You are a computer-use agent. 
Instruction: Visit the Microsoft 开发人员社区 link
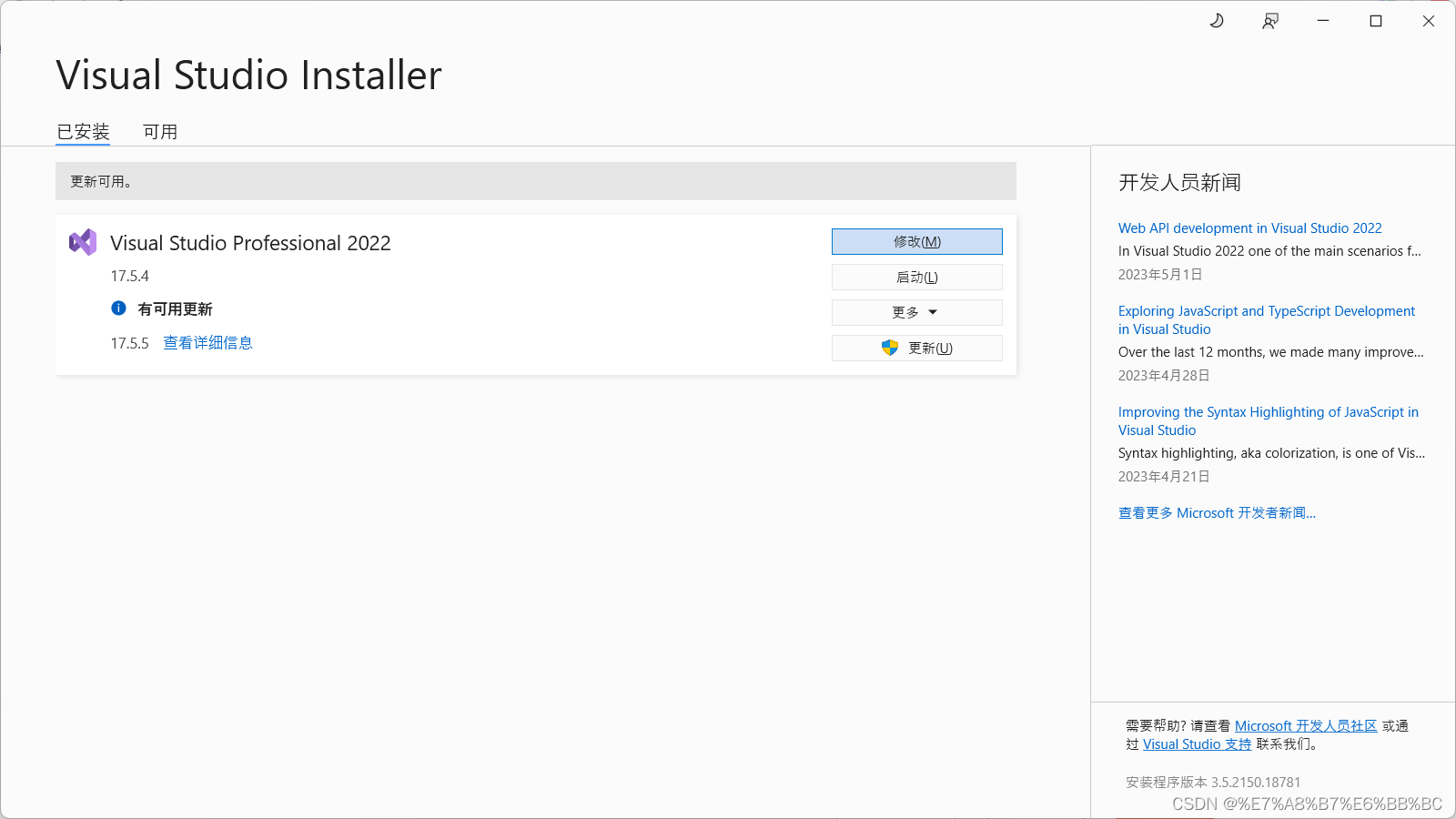tap(1305, 725)
